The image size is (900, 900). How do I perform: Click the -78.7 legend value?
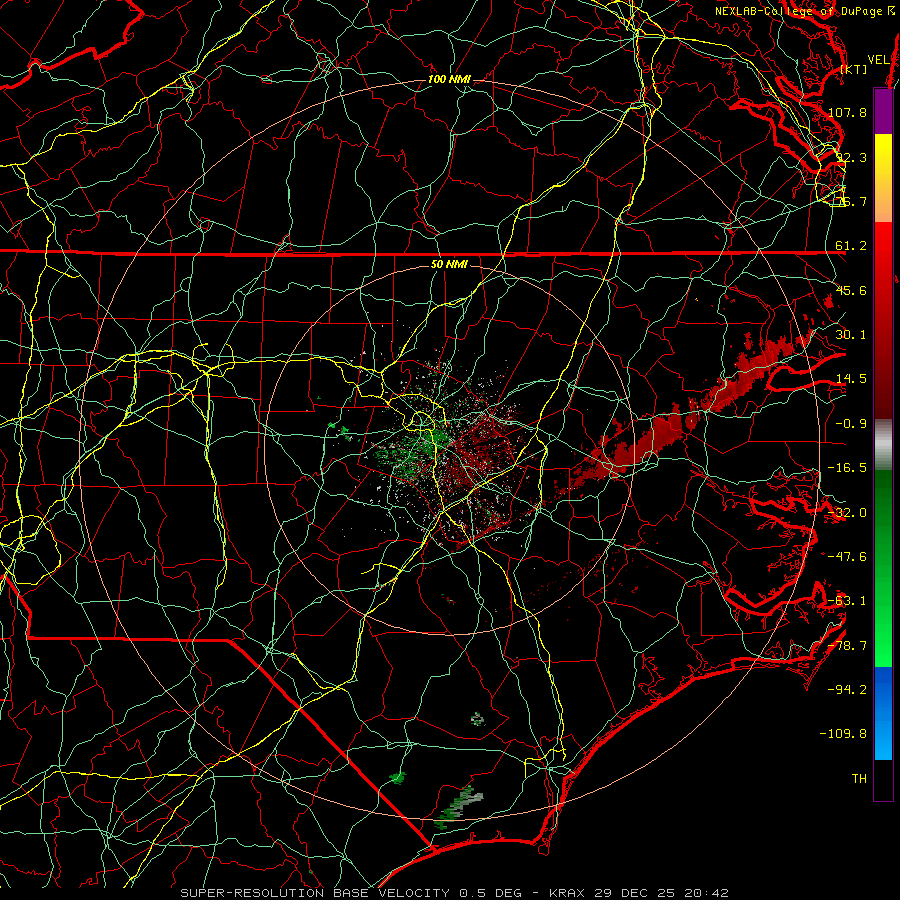click(847, 646)
